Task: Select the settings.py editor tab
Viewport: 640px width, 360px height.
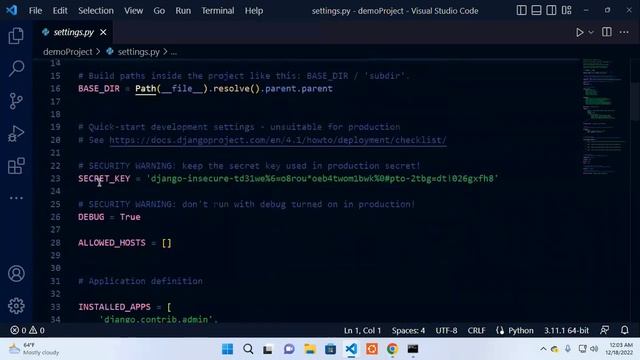Action: click(x=73, y=32)
